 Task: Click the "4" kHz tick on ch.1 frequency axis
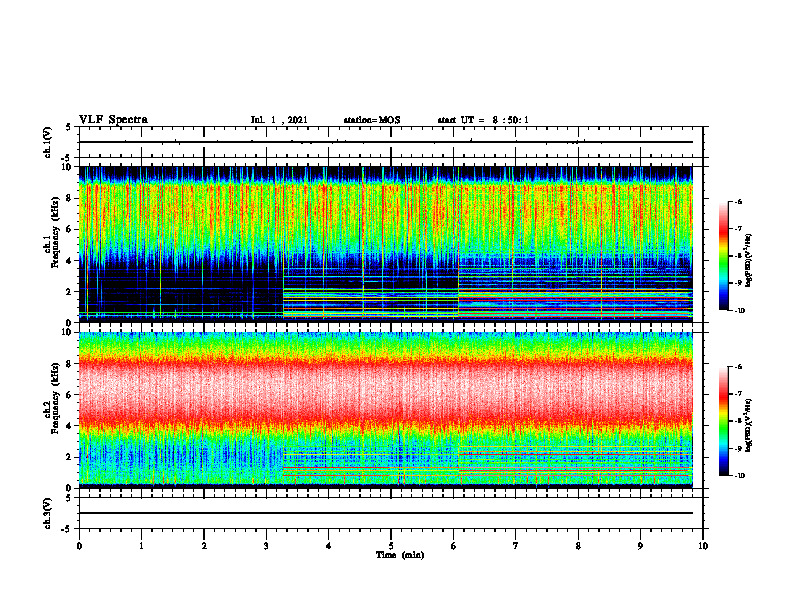pos(70,261)
